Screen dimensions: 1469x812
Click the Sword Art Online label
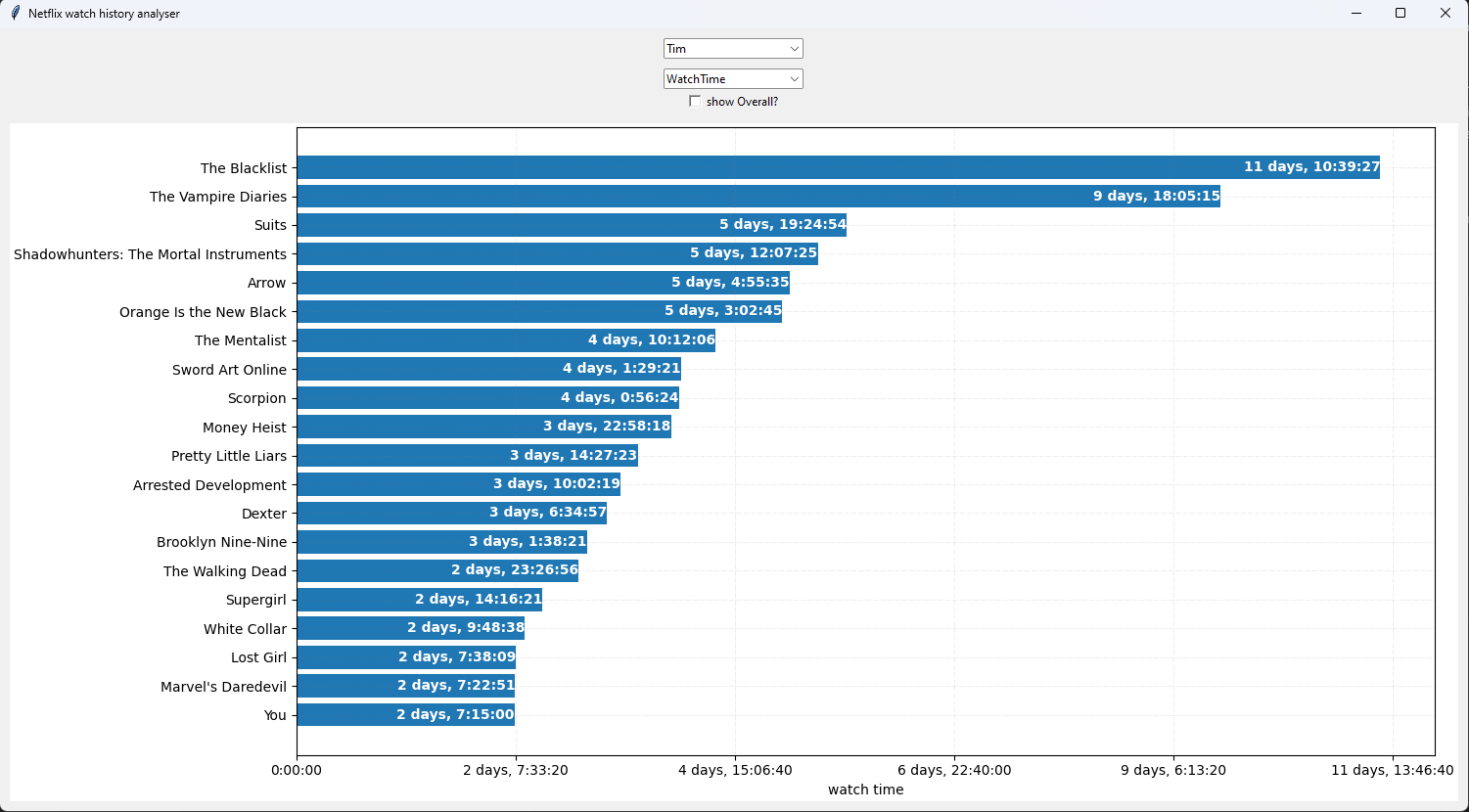(229, 370)
